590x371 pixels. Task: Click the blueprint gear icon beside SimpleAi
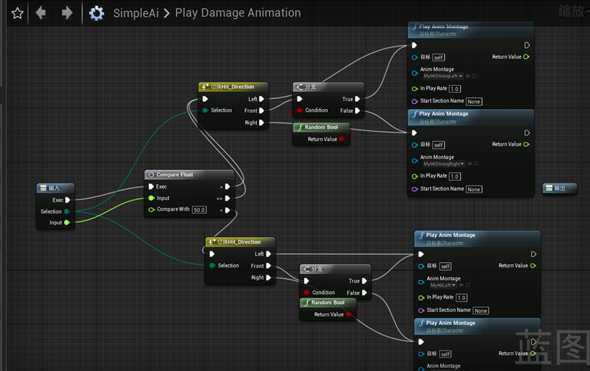(96, 14)
